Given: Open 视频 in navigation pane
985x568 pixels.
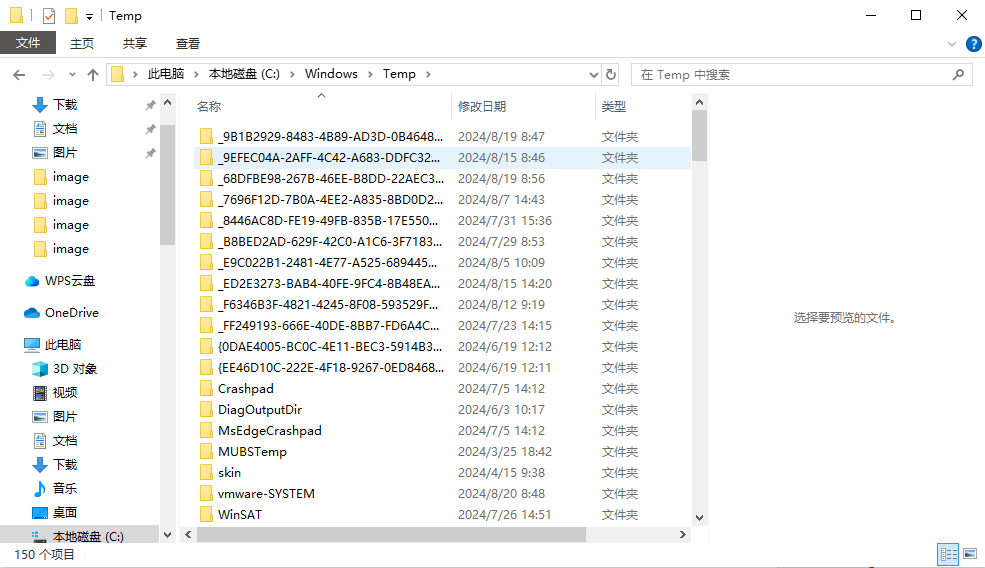Looking at the screenshot, I should (65, 393).
